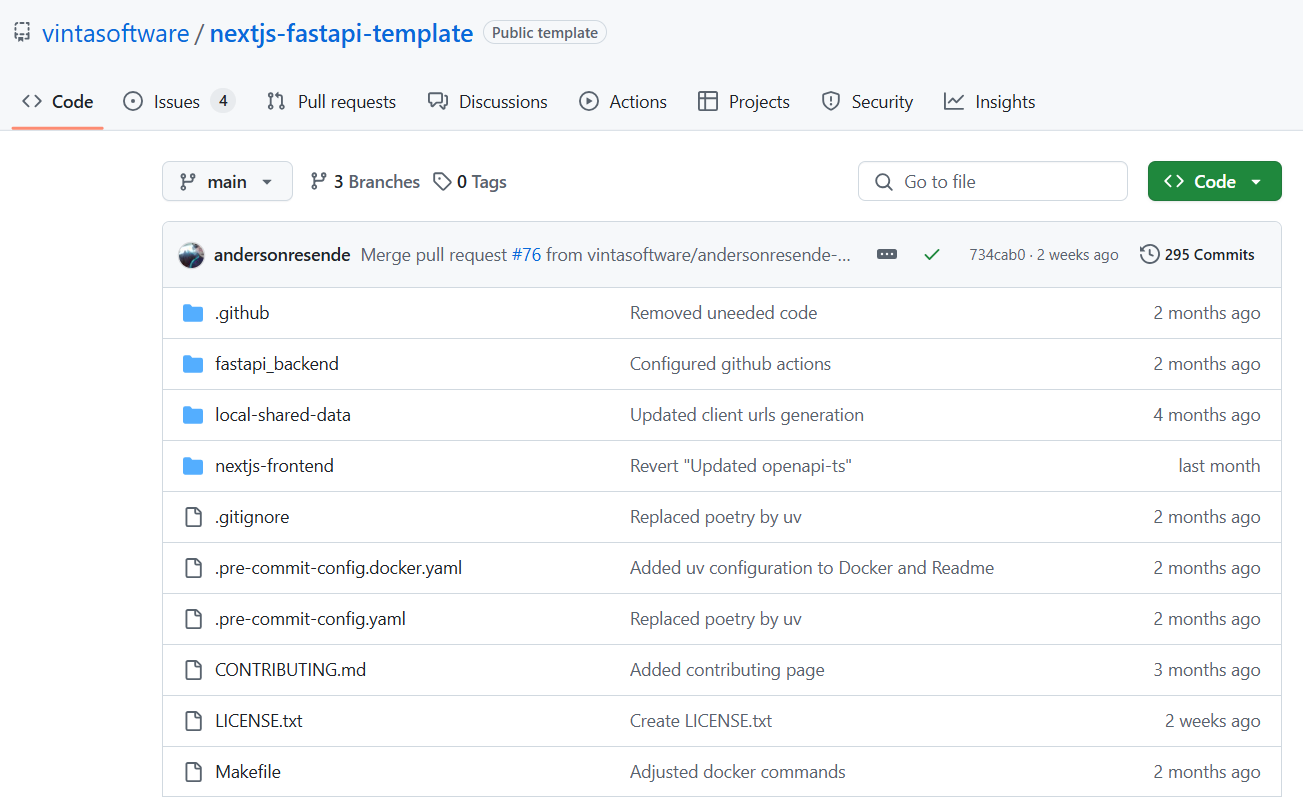Click the history clock icon by 295 Commits
Image resolution: width=1303 pixels, height=797 pixels.
click(1150, 255)
